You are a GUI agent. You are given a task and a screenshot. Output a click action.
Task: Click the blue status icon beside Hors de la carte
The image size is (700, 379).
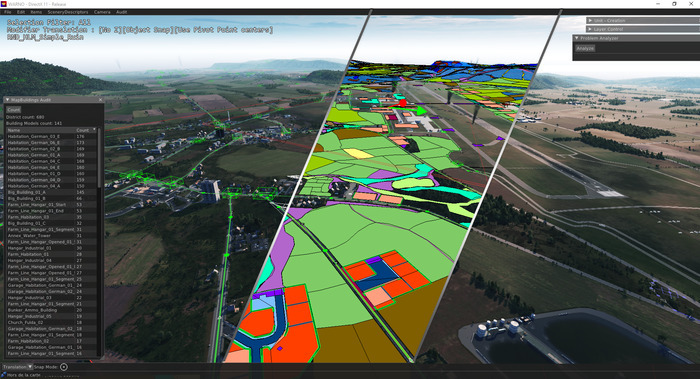point(4,375)
